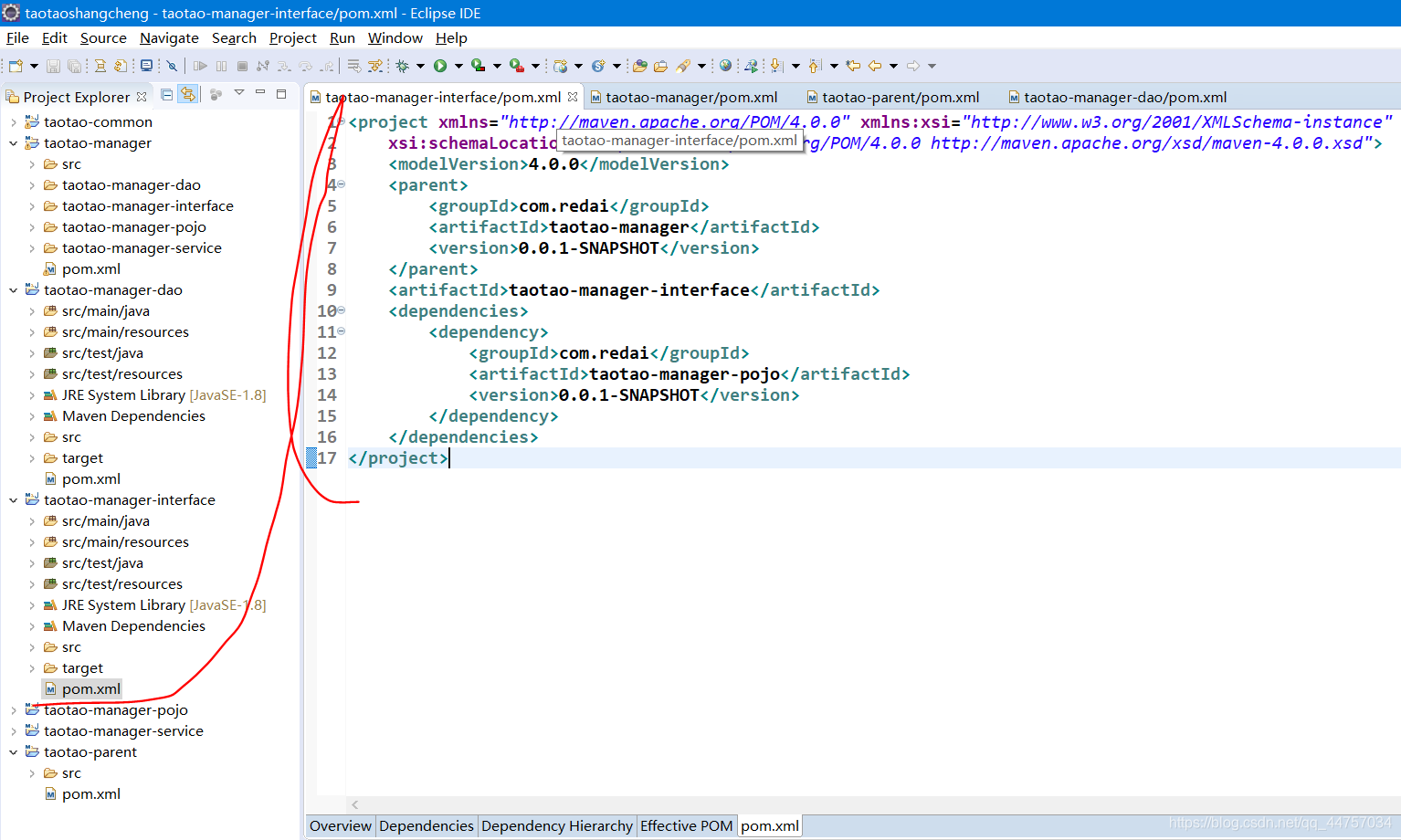The height and width of the screenshot is (840, 1401).
Task: Click the Run with Coverage icon
Action: (479, 66)
